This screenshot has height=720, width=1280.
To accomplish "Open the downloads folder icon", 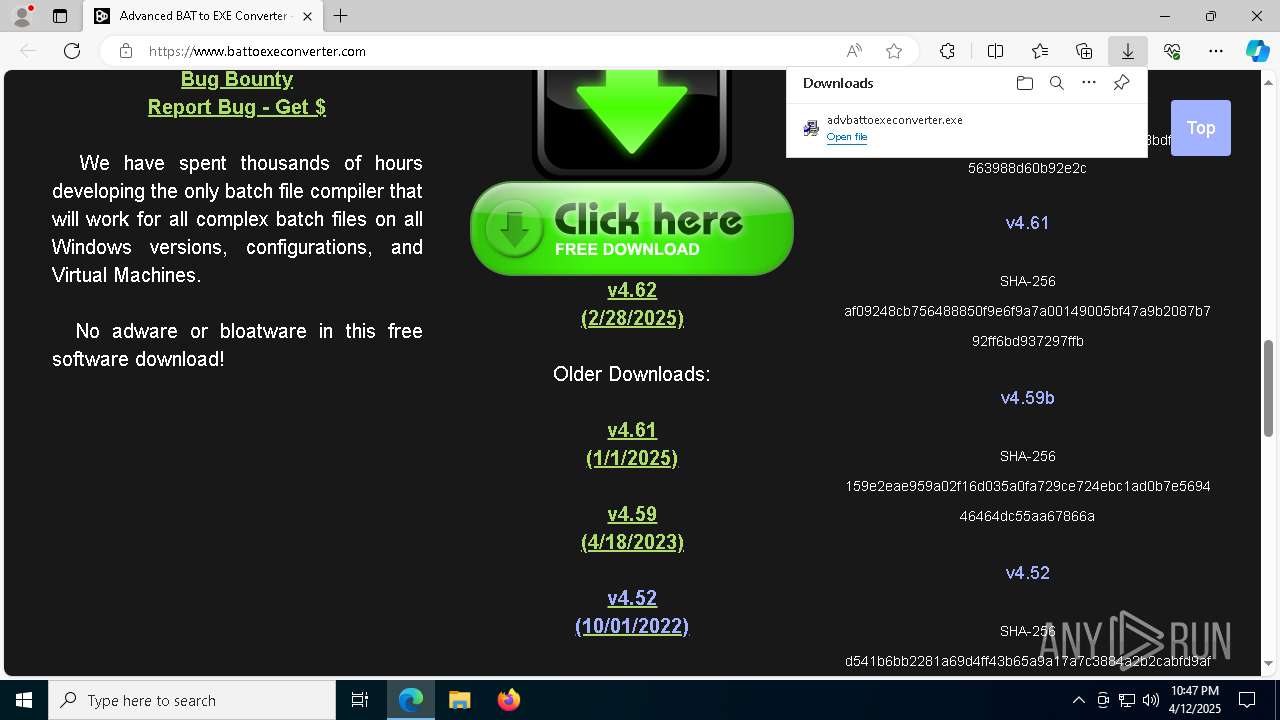I will click(1025, 83).
